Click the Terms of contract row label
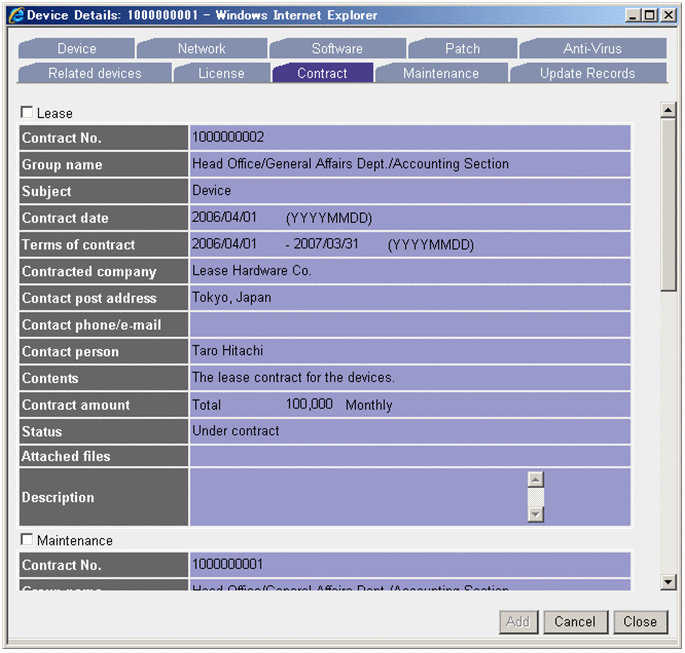This screenshot has height=653, width=685. (79, 245)
